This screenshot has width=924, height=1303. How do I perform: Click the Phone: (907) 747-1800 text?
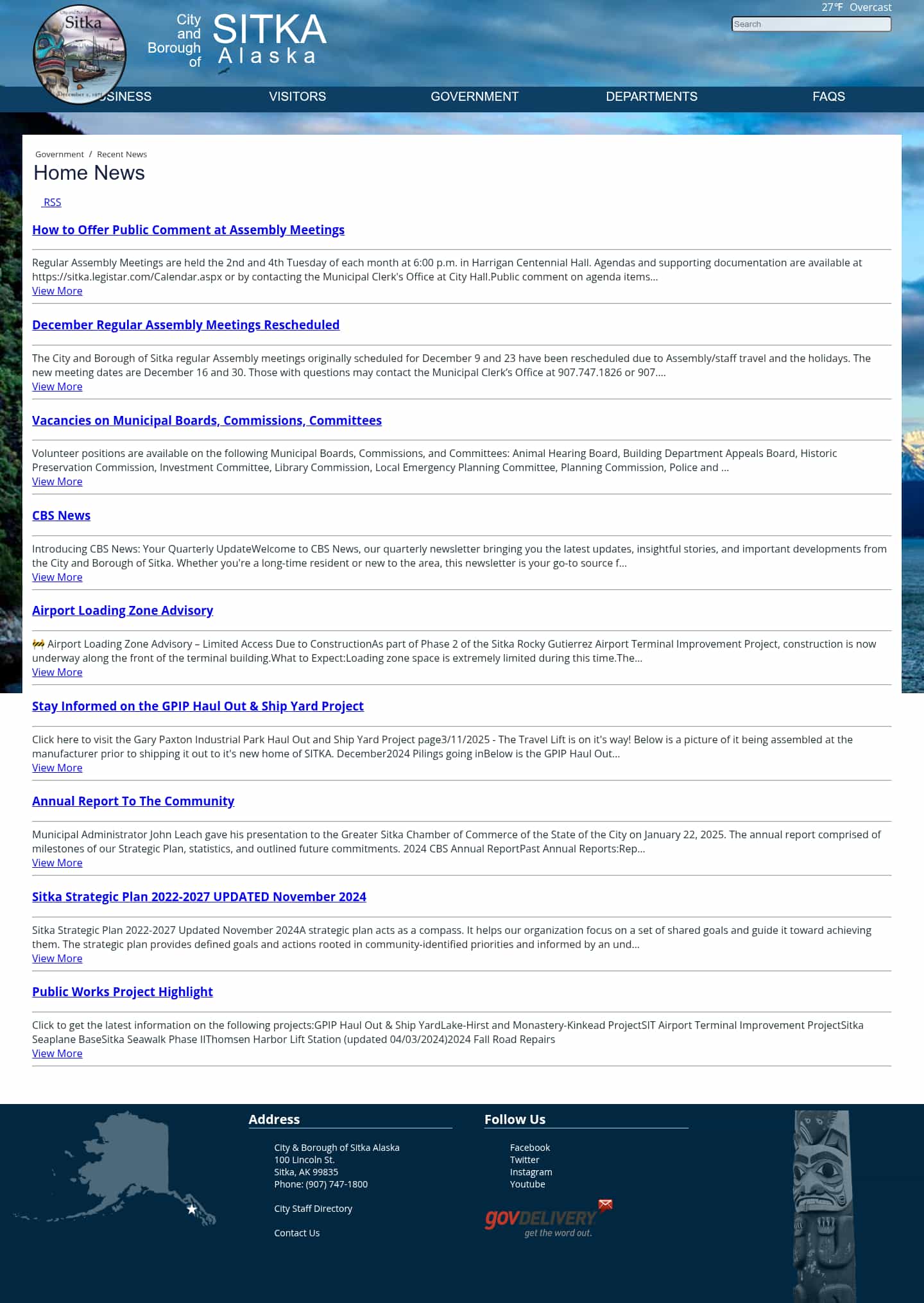(321, 1184)
